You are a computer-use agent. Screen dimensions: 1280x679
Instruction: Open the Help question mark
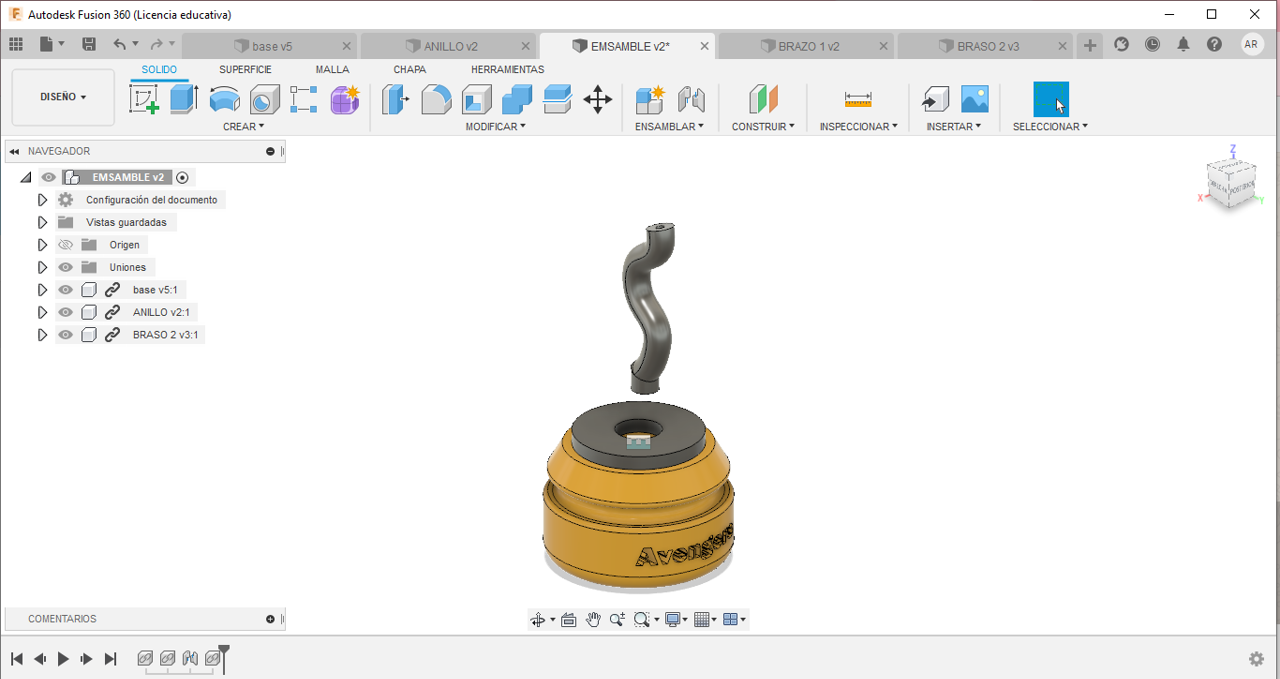click(1214, 44)
